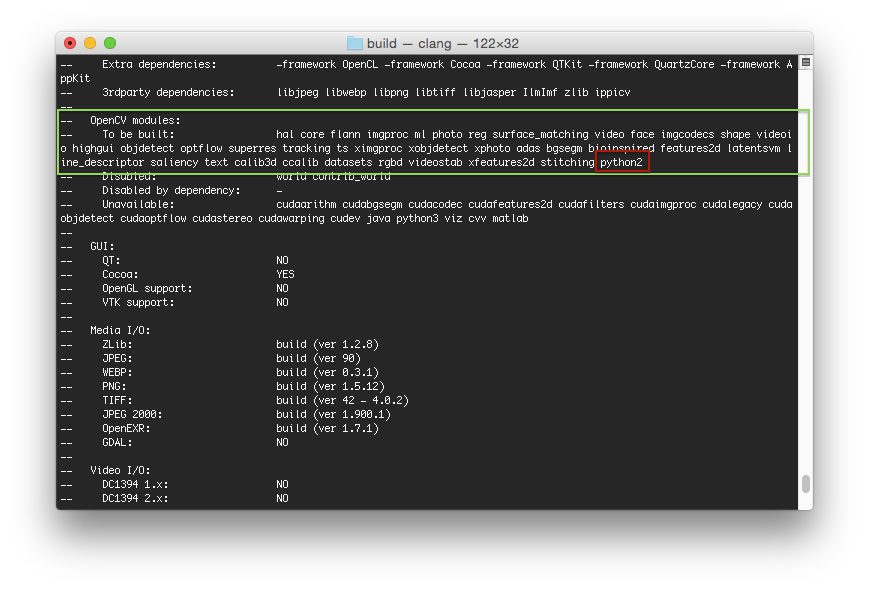Click the red close traffic light button
This screenshot has width=869, height=590.
[x=69, y=43]
